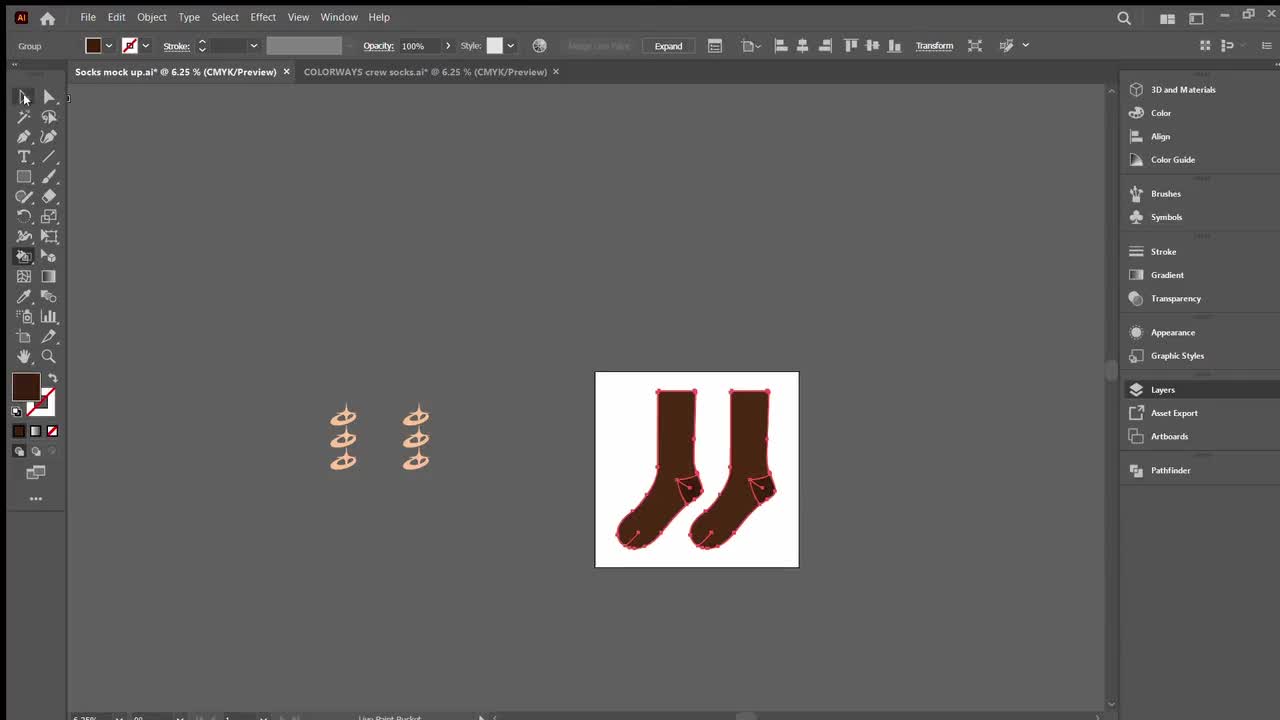Set paint mode to Color

pos(19,431)
